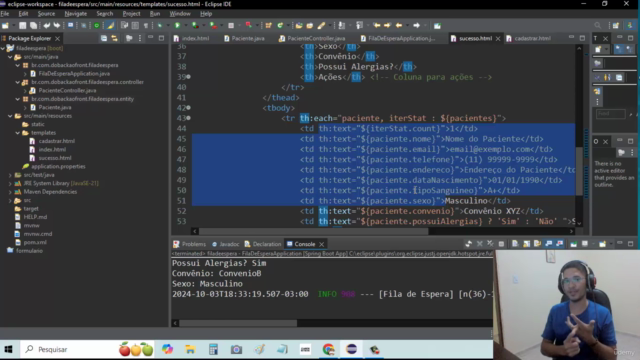Open the Window menu

pyautogui.click(x=180, y=13)
